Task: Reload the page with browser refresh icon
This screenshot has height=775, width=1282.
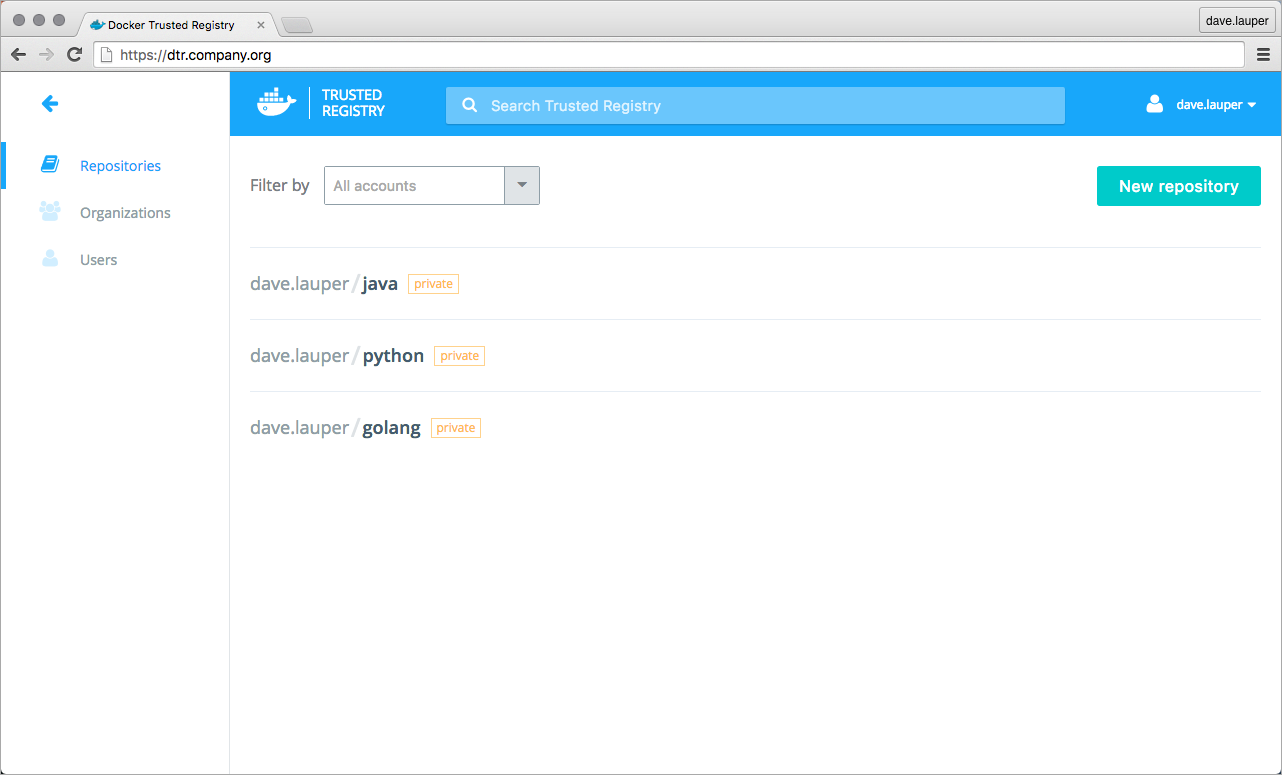Action: tap(74, 55)
